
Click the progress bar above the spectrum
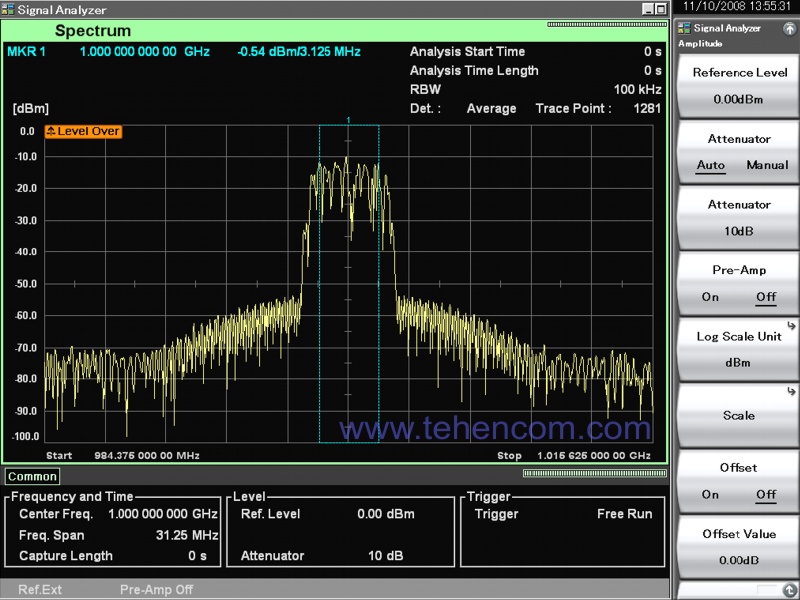(607, 24)
